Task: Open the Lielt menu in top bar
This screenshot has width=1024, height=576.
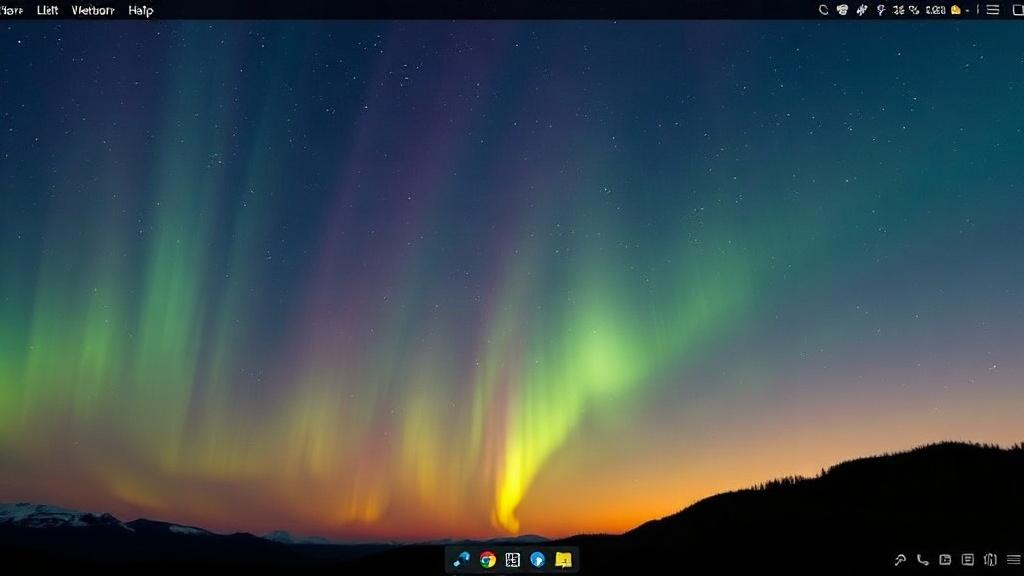Action: tap(47, 10)
